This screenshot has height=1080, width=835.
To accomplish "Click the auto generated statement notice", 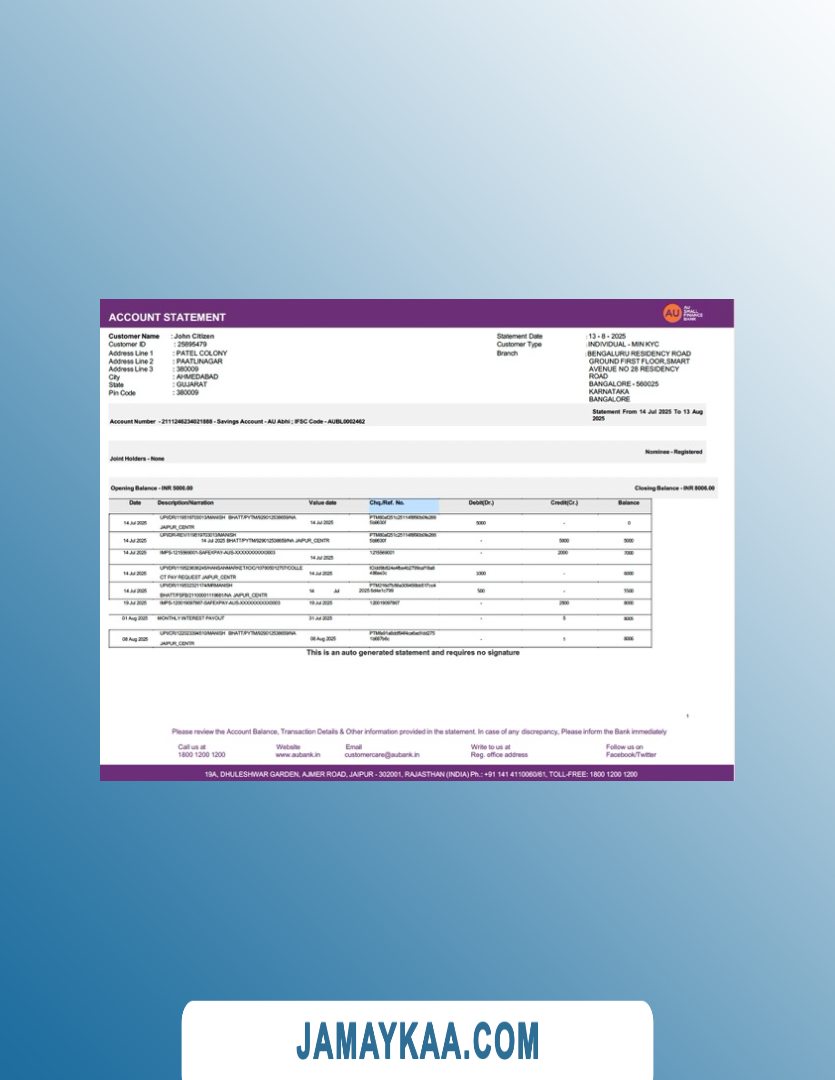I will point(413,652).
